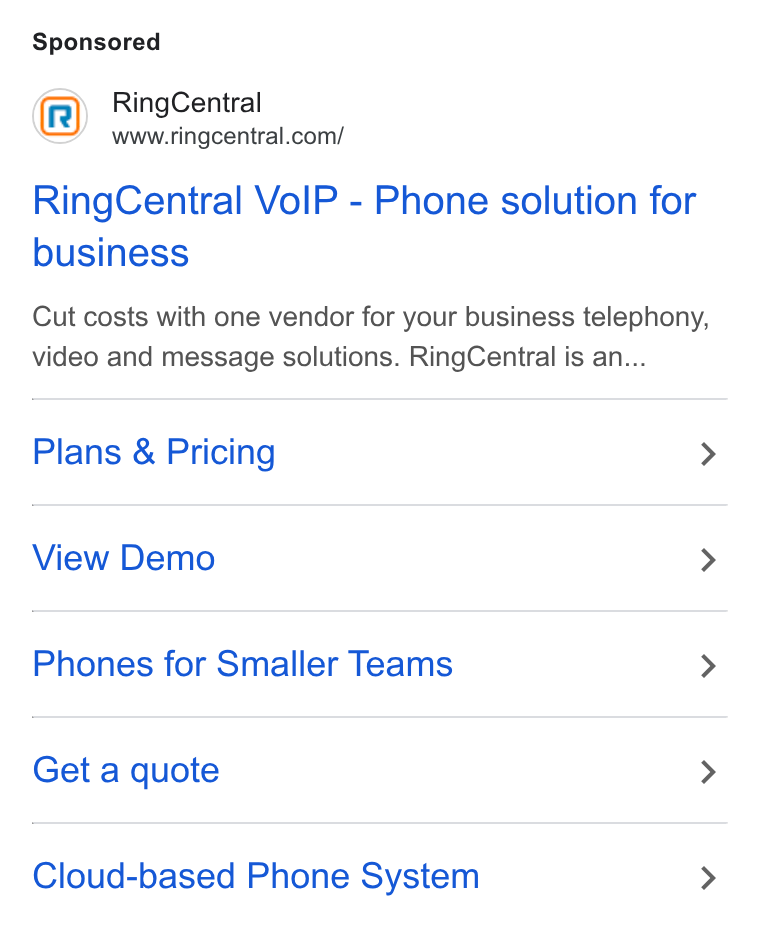Expand the Get a quote arrow
760x928 pixels.
708,772
